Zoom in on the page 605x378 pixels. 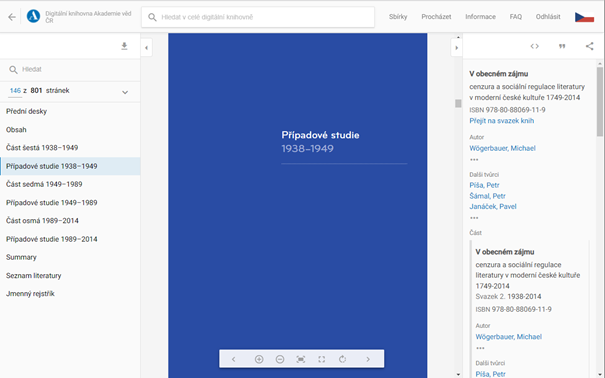[x=259, y=359]
